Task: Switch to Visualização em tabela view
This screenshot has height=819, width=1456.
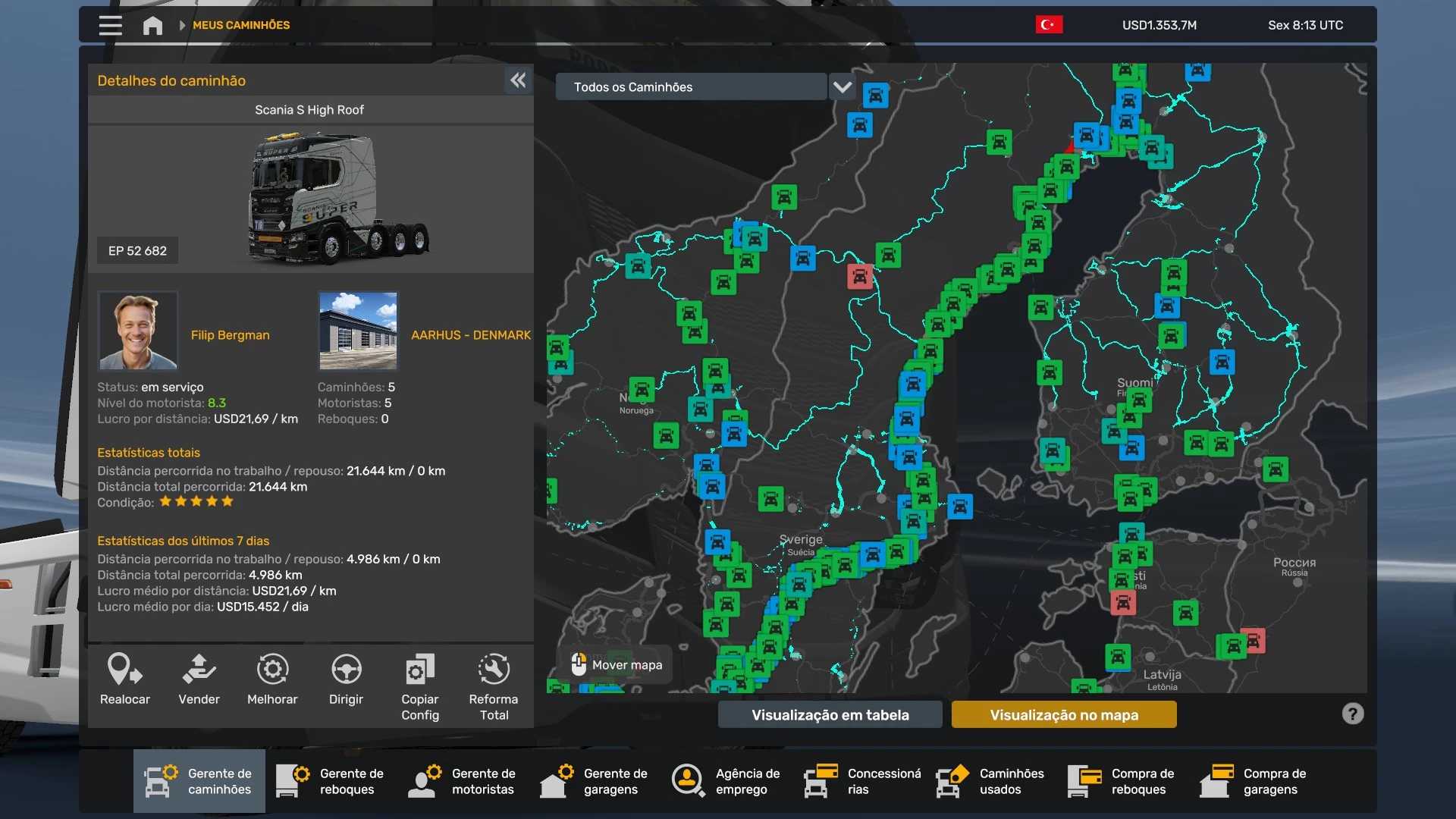Action: (x=830, y=714)
